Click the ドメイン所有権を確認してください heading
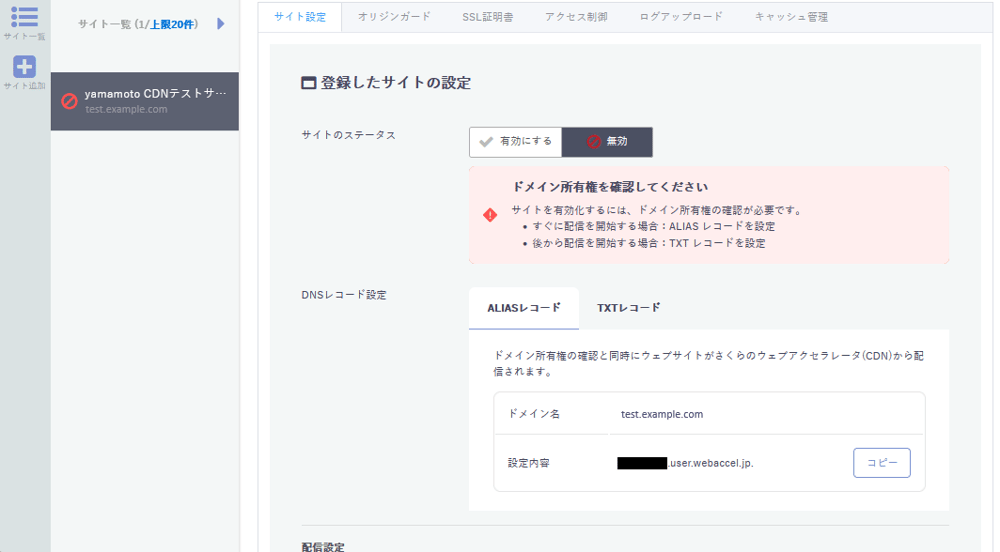1000x552 pixels. [x=610, y=187]
